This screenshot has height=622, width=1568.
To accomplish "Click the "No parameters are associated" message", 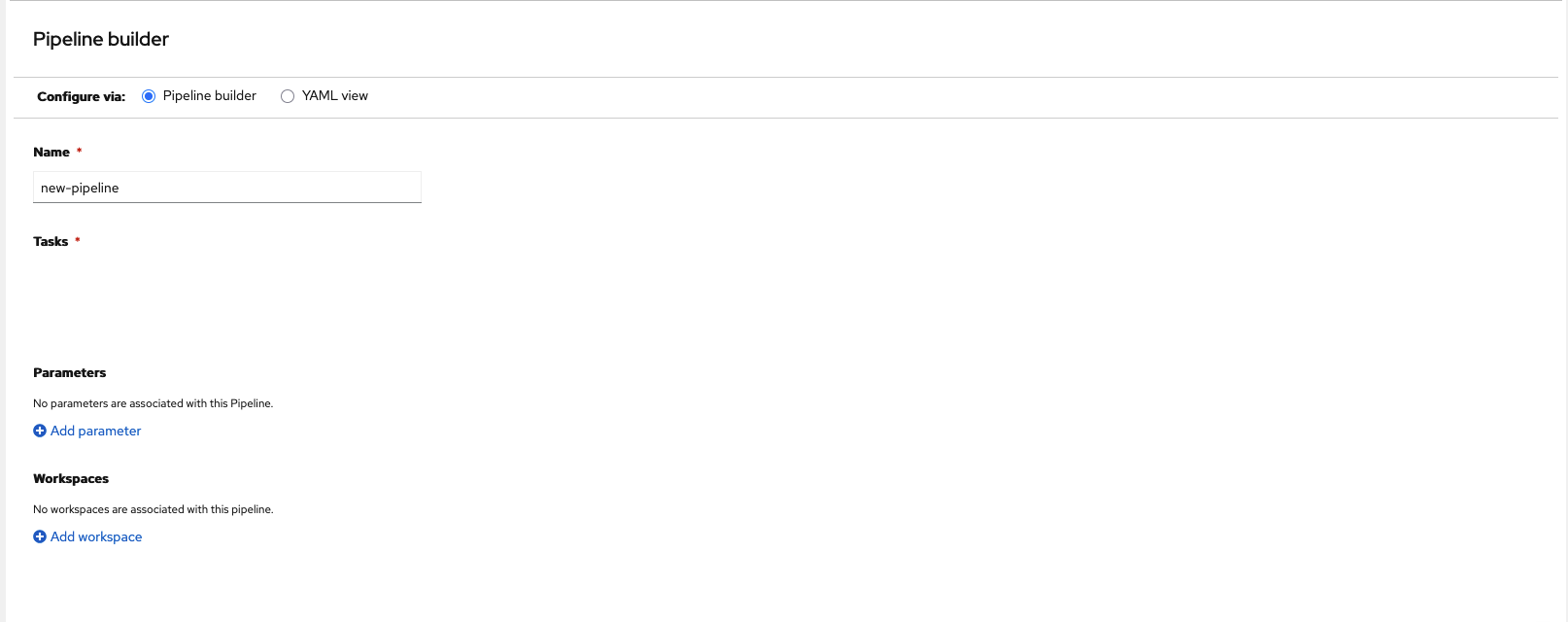I will click(153, 403).
